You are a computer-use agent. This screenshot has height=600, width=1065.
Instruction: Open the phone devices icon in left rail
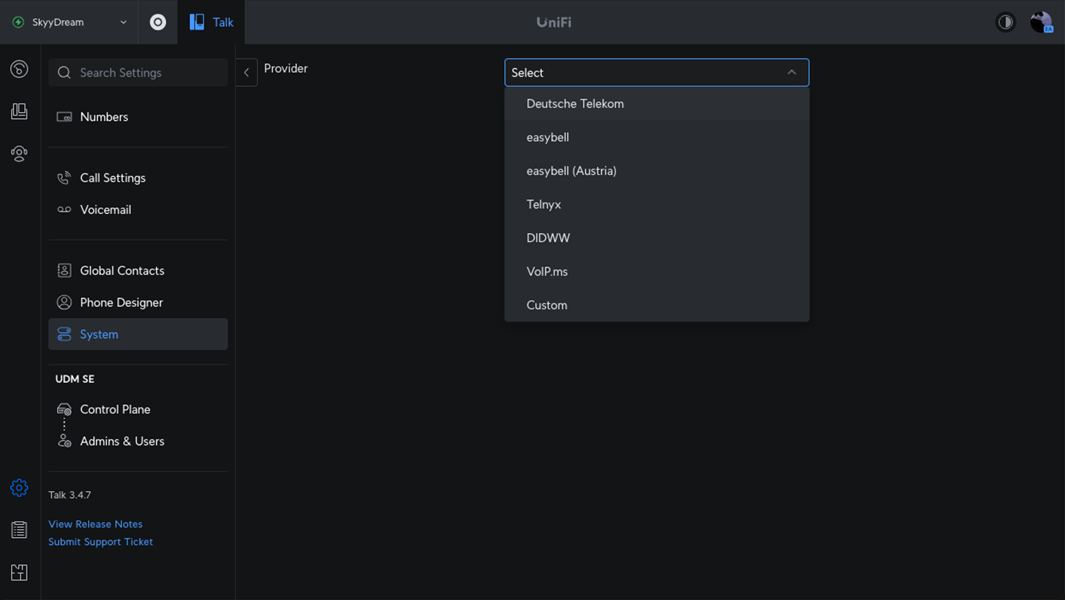pyautogui.click(x=19, y=111)
